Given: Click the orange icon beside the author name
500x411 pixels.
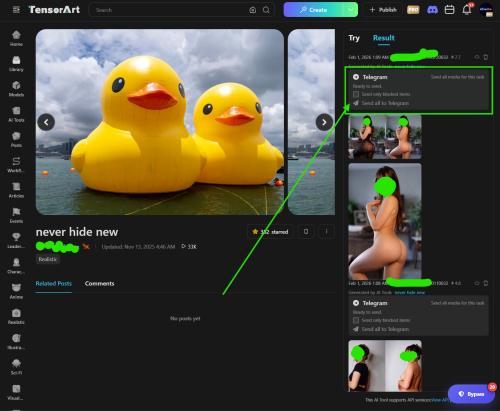Looking at the screenshot, I should pyautogui.click(x=86, y=247).
